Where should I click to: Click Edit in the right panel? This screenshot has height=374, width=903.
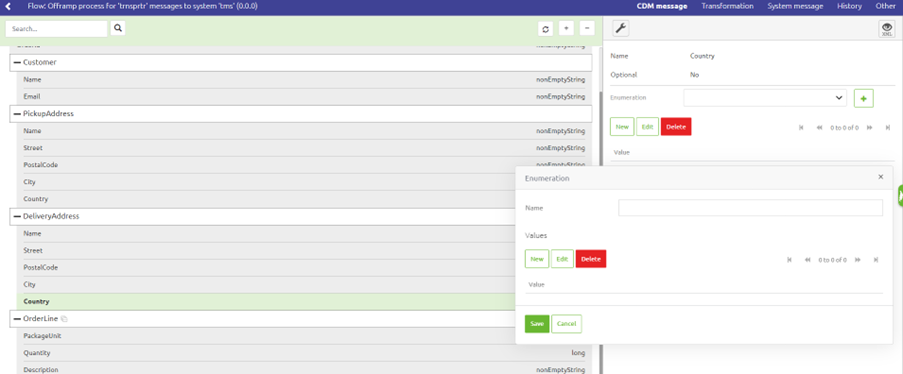[x=647, y=127]
